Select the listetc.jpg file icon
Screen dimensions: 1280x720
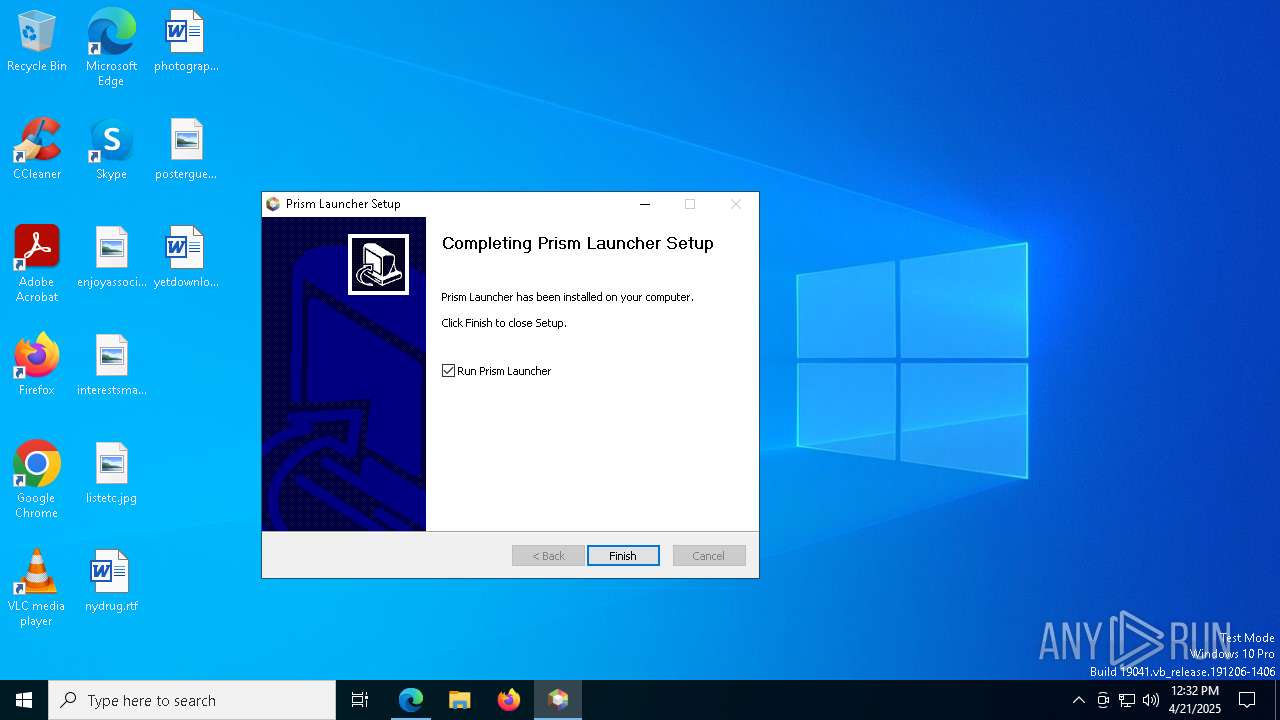click(111, 474)
